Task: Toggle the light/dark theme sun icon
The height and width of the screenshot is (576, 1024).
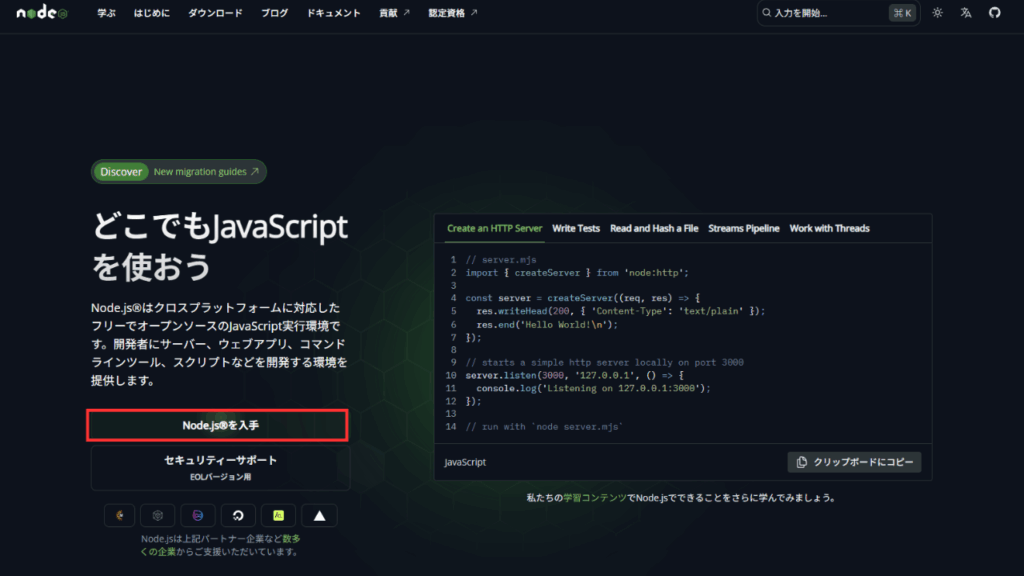Action: 937,13
